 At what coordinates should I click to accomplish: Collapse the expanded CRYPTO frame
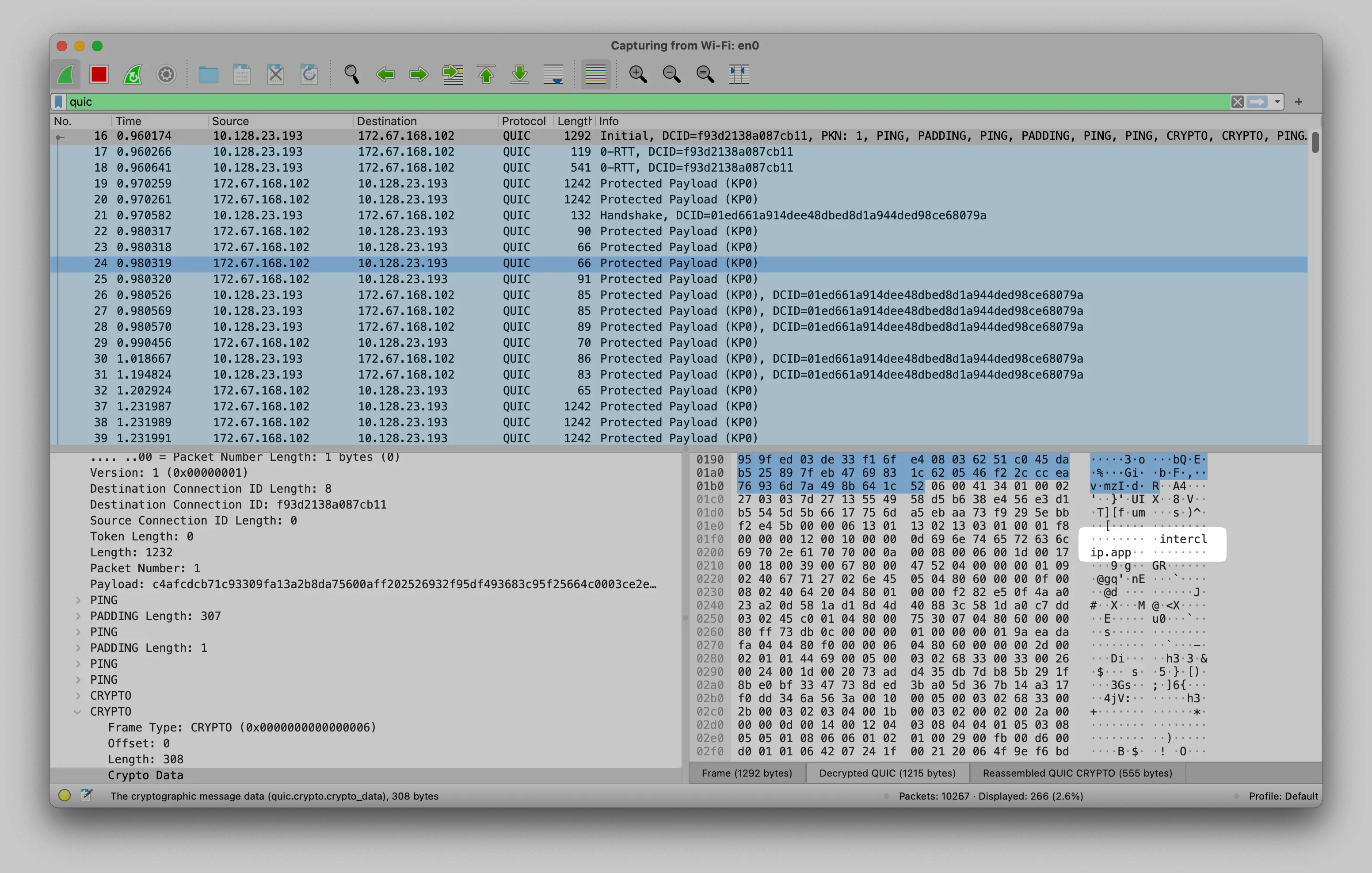click(78, 712)
